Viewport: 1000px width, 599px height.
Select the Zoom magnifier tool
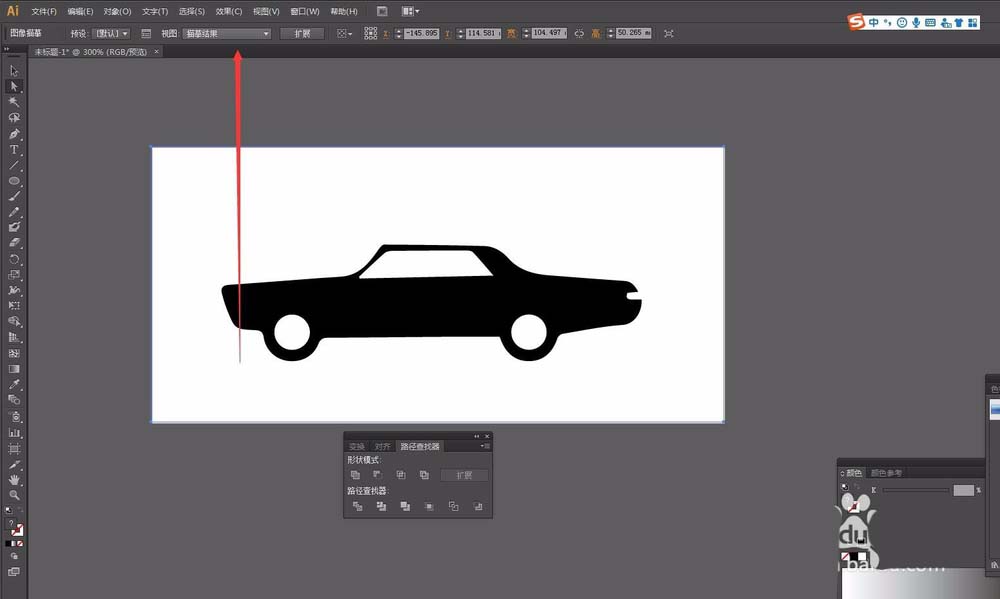14,495
